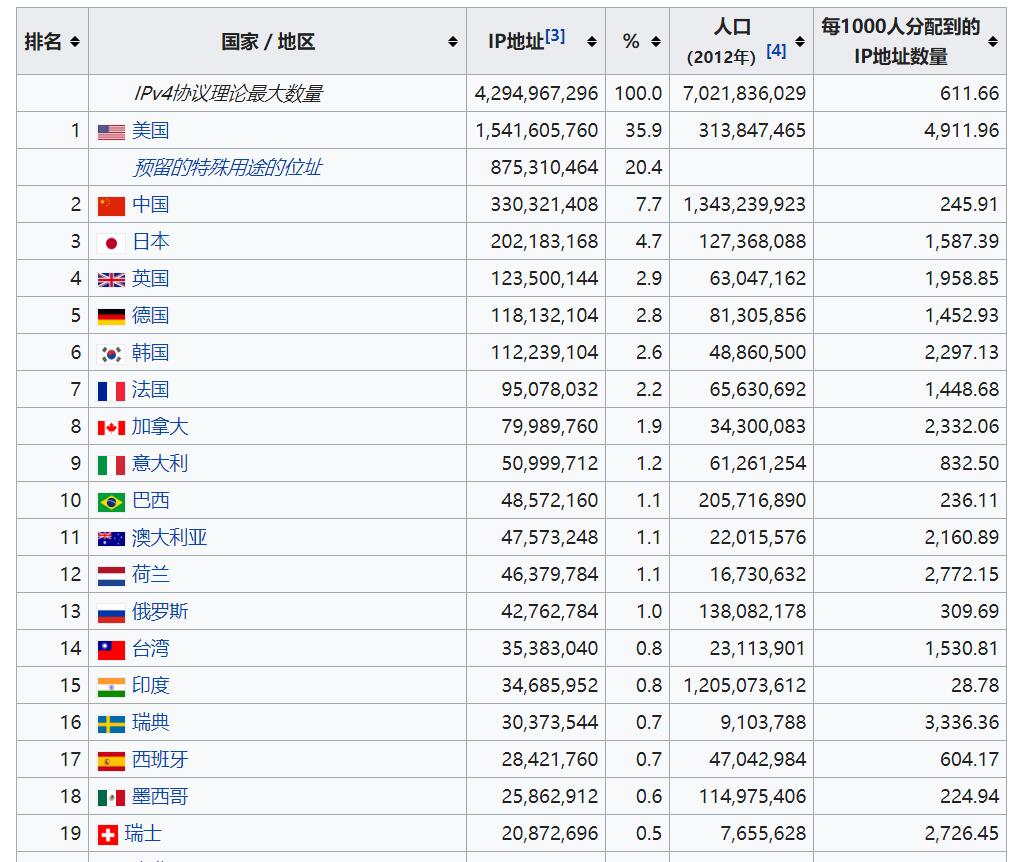This screenshot has height=862, width=1024.
Task: Select US IP count 1,541,605,760
Action: pos(536,131)
